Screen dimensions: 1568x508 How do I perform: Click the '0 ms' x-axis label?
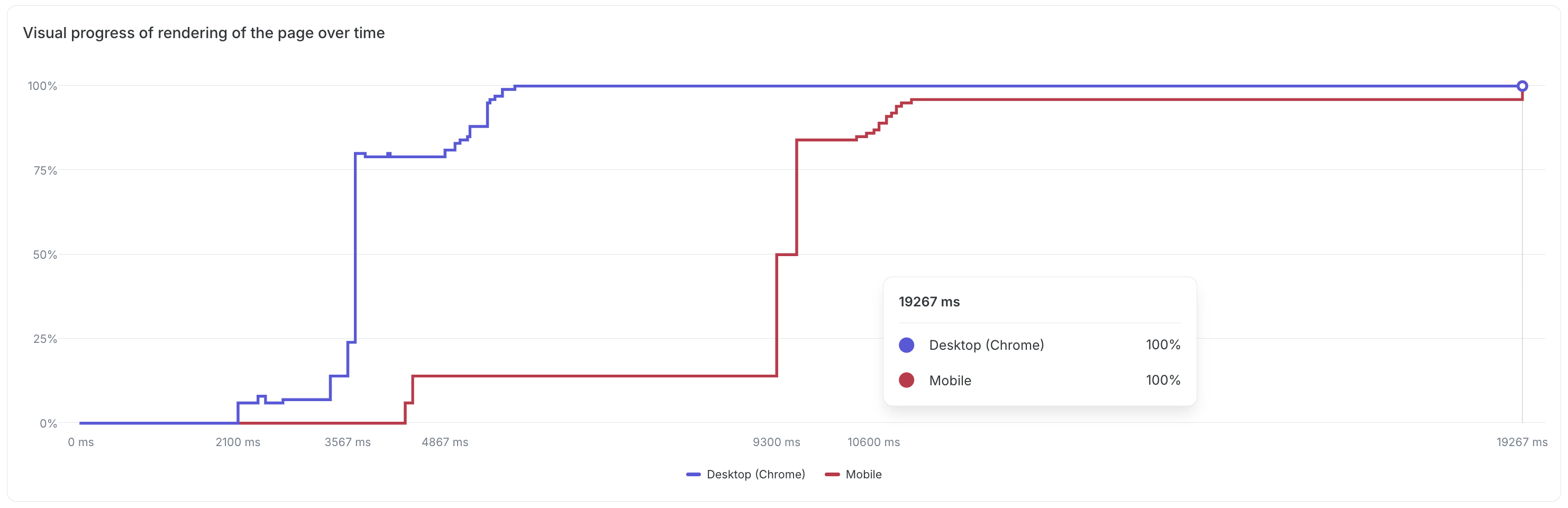[81, 442]
